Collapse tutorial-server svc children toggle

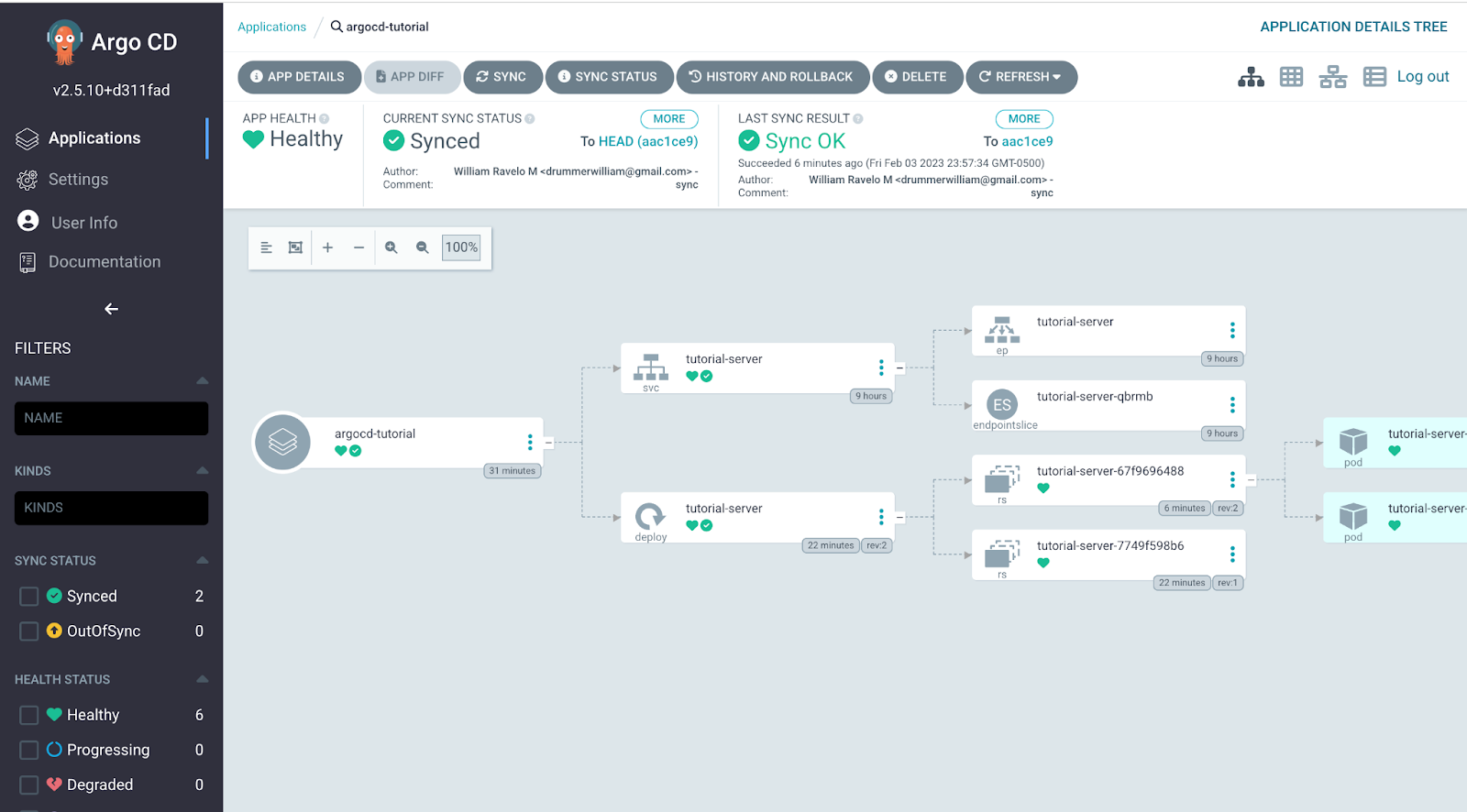(x=900, y=368)
